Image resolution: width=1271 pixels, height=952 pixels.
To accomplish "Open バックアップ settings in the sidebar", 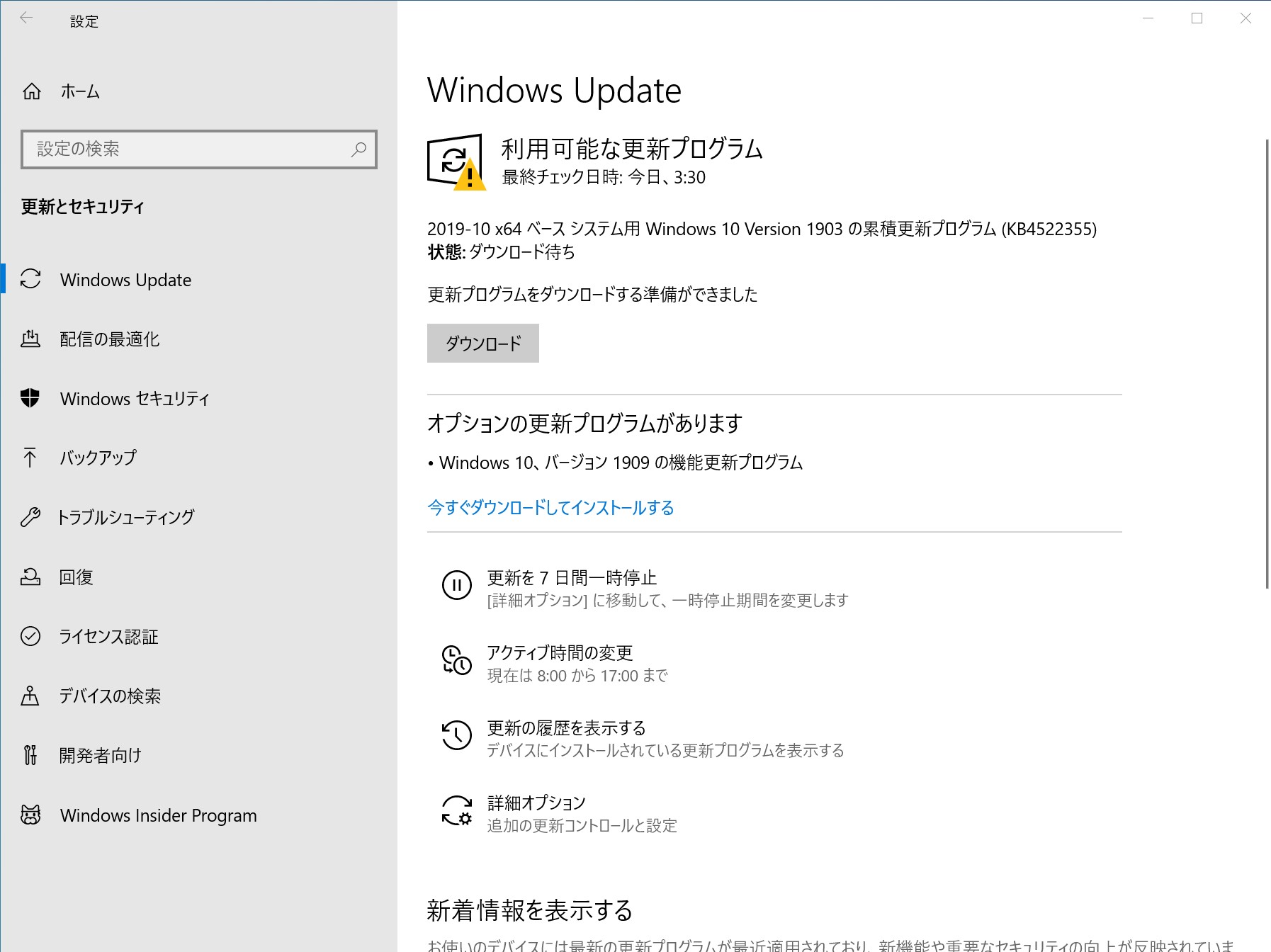I will tap(97, 458).
